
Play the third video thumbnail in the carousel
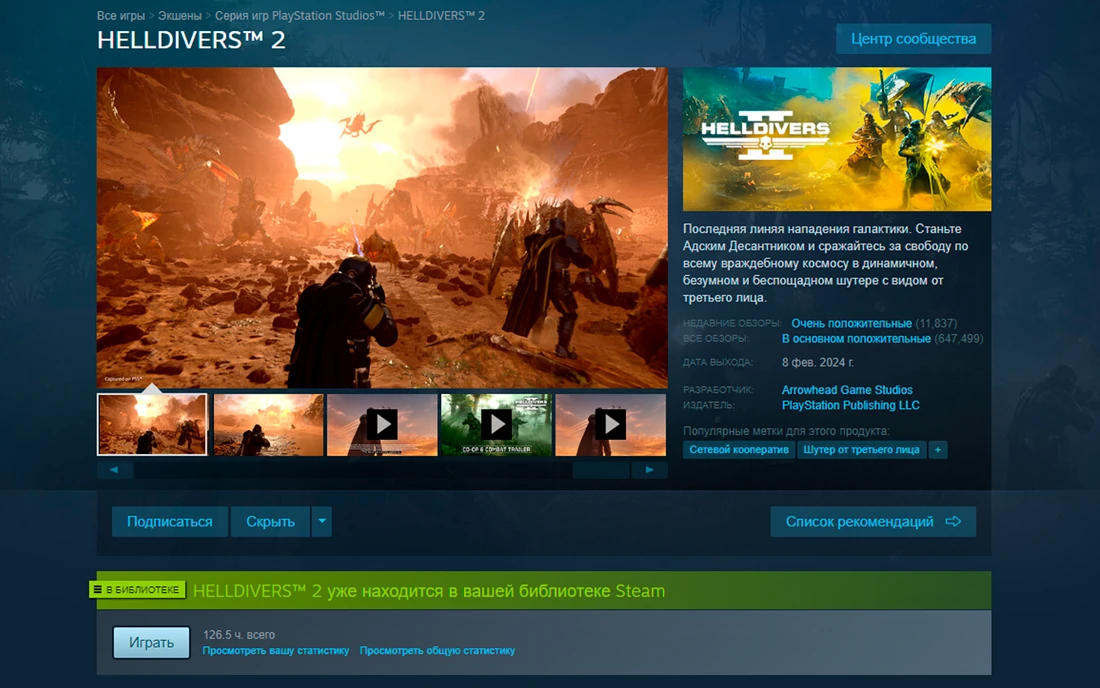(381, 423)
